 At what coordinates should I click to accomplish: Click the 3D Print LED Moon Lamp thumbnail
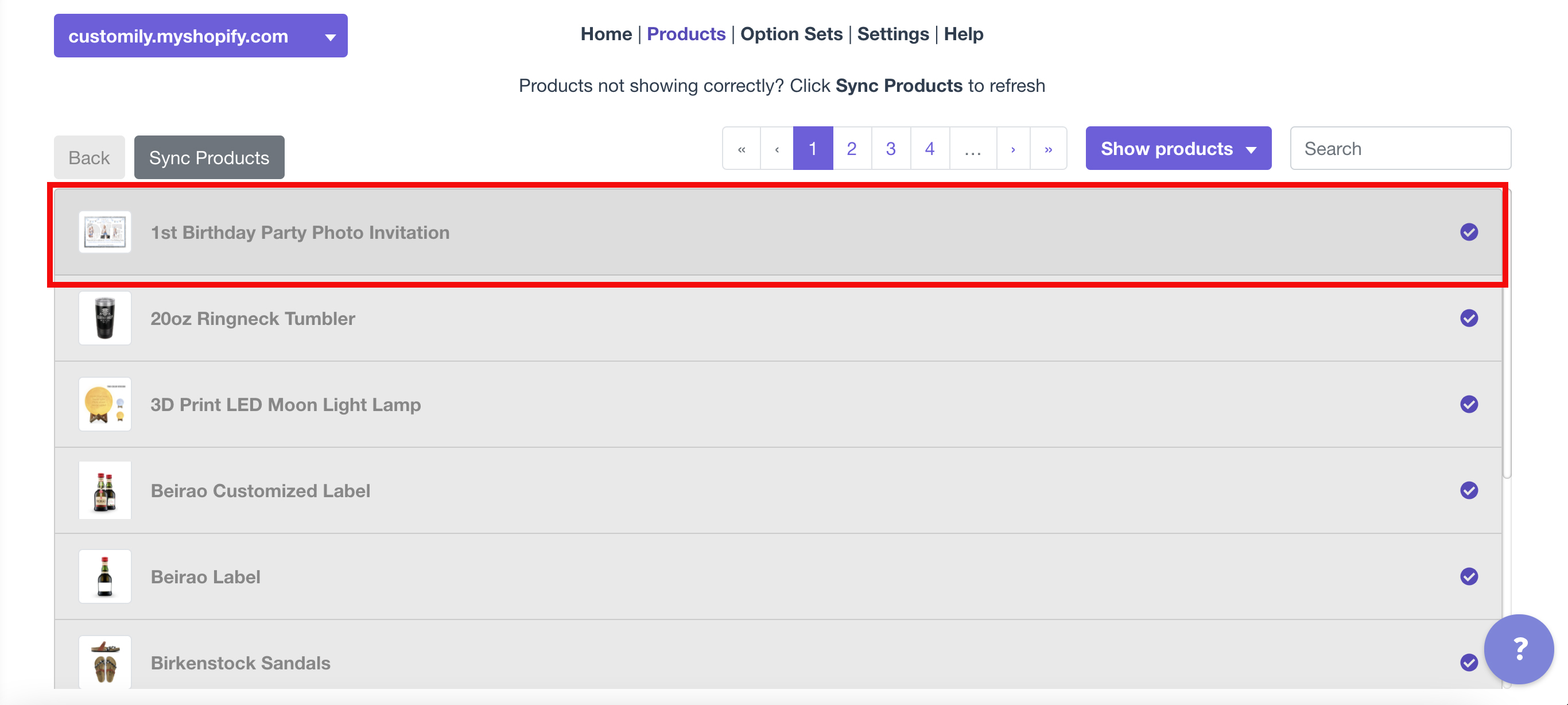click(104, 404)
